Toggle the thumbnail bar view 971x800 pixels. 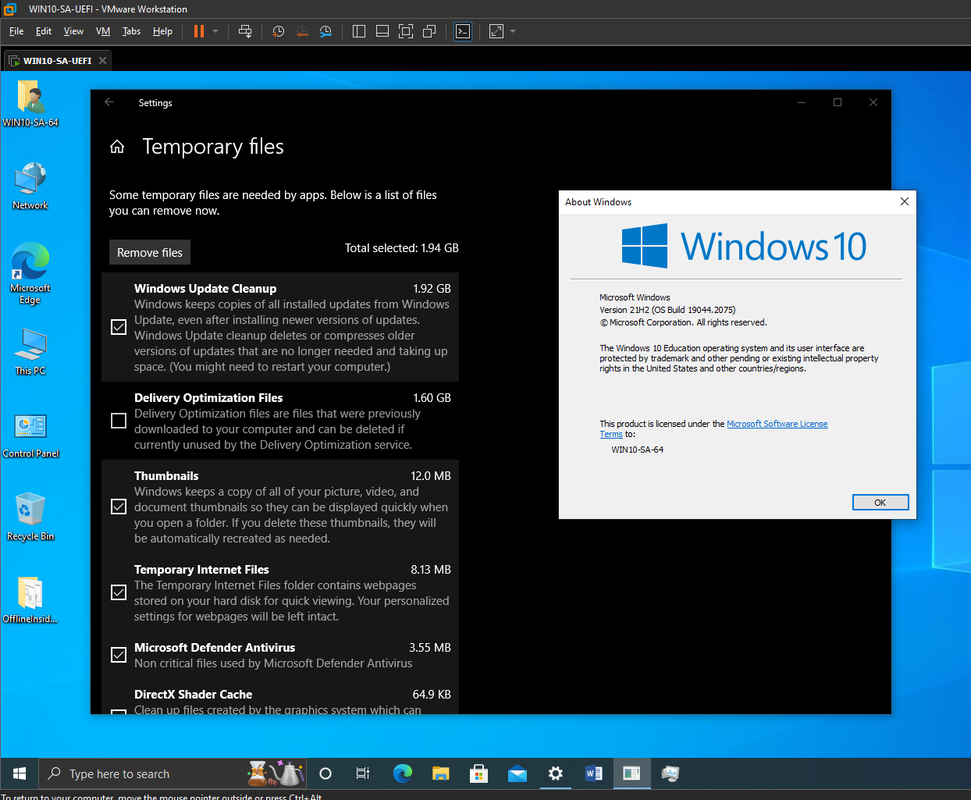(383, 32)
